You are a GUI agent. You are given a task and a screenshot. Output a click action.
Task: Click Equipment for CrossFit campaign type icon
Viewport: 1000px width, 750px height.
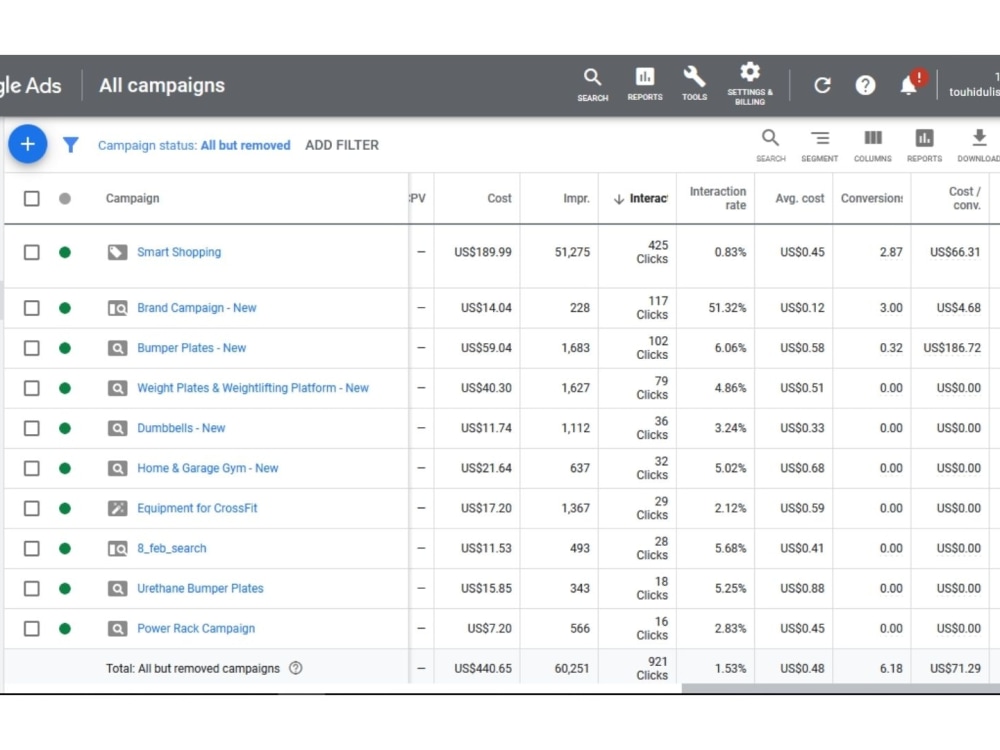click(x=117, y=508)
